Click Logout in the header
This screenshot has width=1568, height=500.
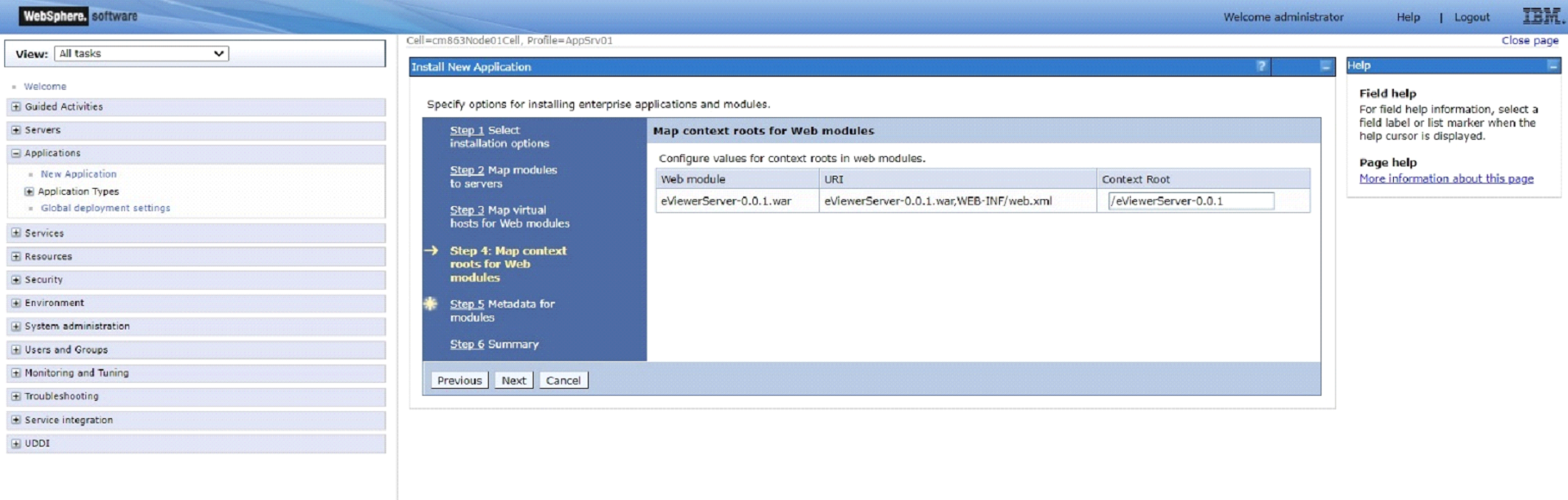[x=1471, y=17]
